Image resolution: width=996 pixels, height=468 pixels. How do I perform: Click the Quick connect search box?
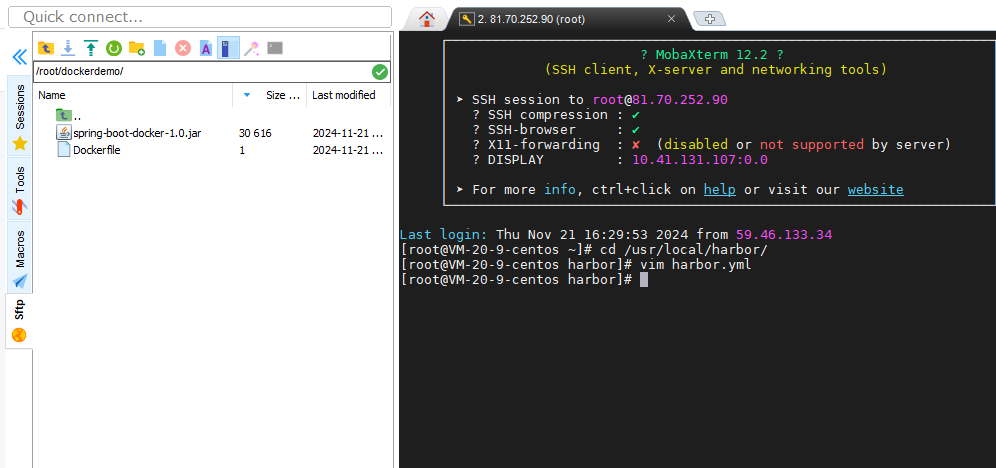point(200,17)
